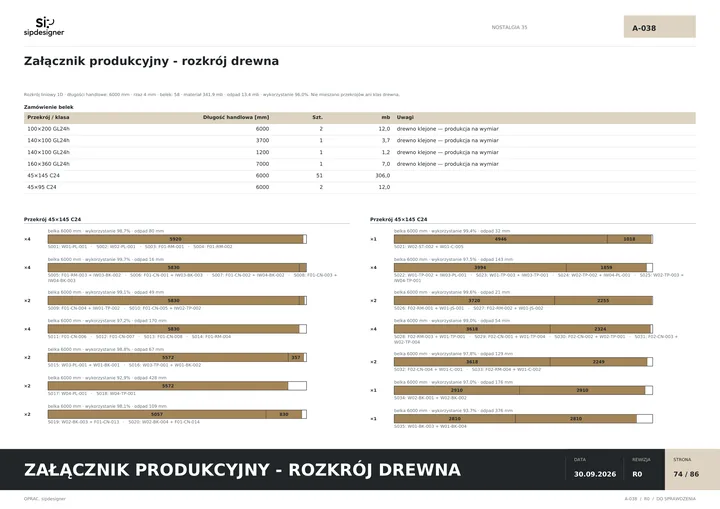The width and height of the screenshot is (720, 509).
Task: Click the 1859 beam segment
Action: click(x=606, y=267)
